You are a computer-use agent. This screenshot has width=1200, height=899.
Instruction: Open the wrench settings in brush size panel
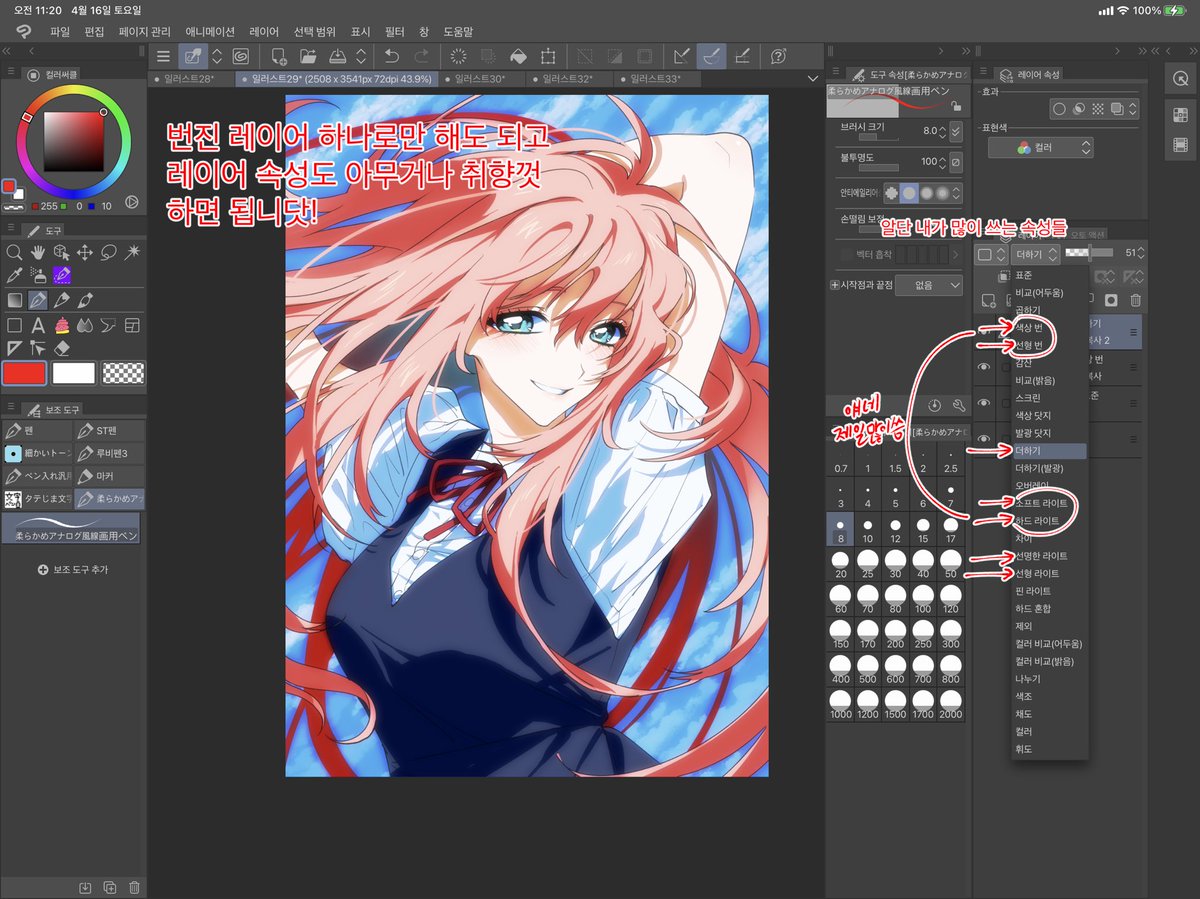click(958, 405)
